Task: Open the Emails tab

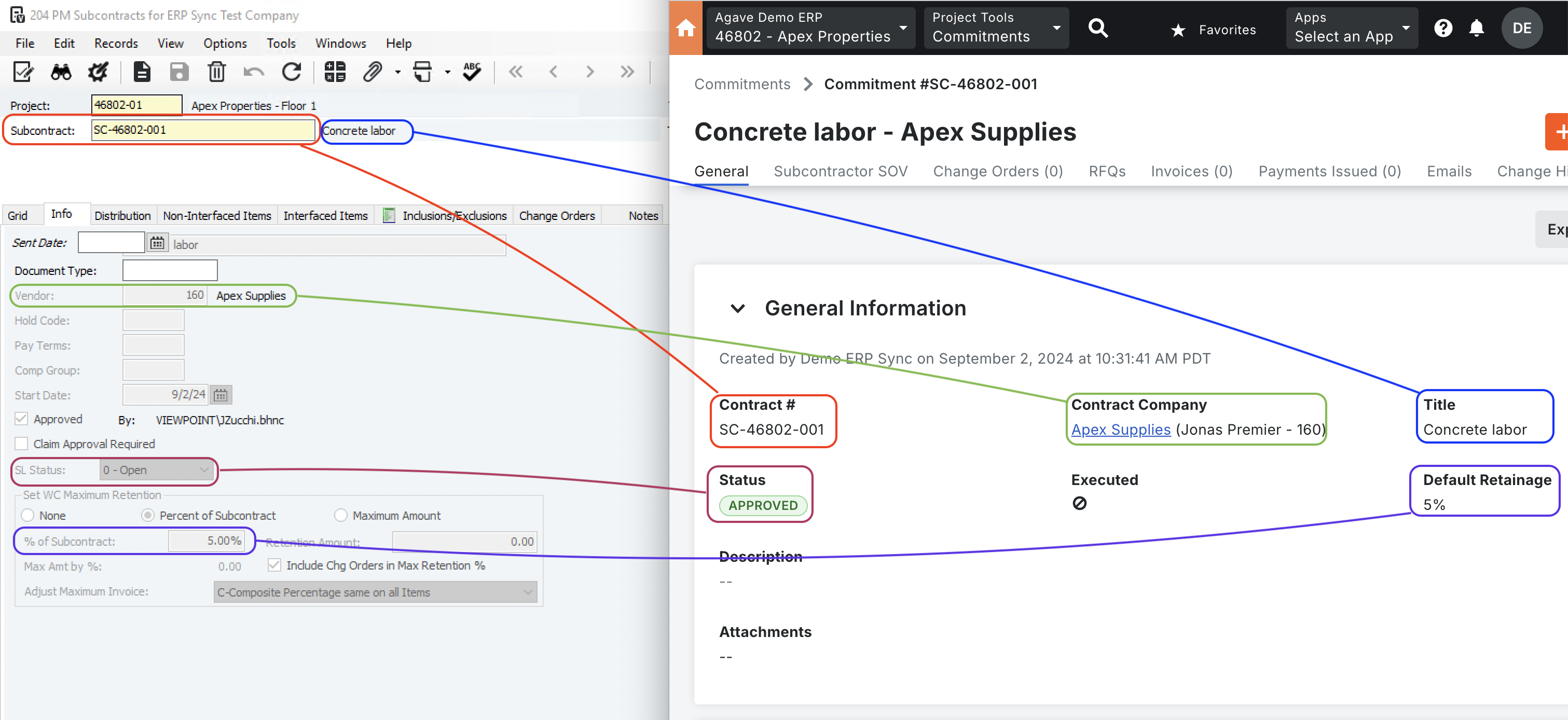Action: [1449, 172]
